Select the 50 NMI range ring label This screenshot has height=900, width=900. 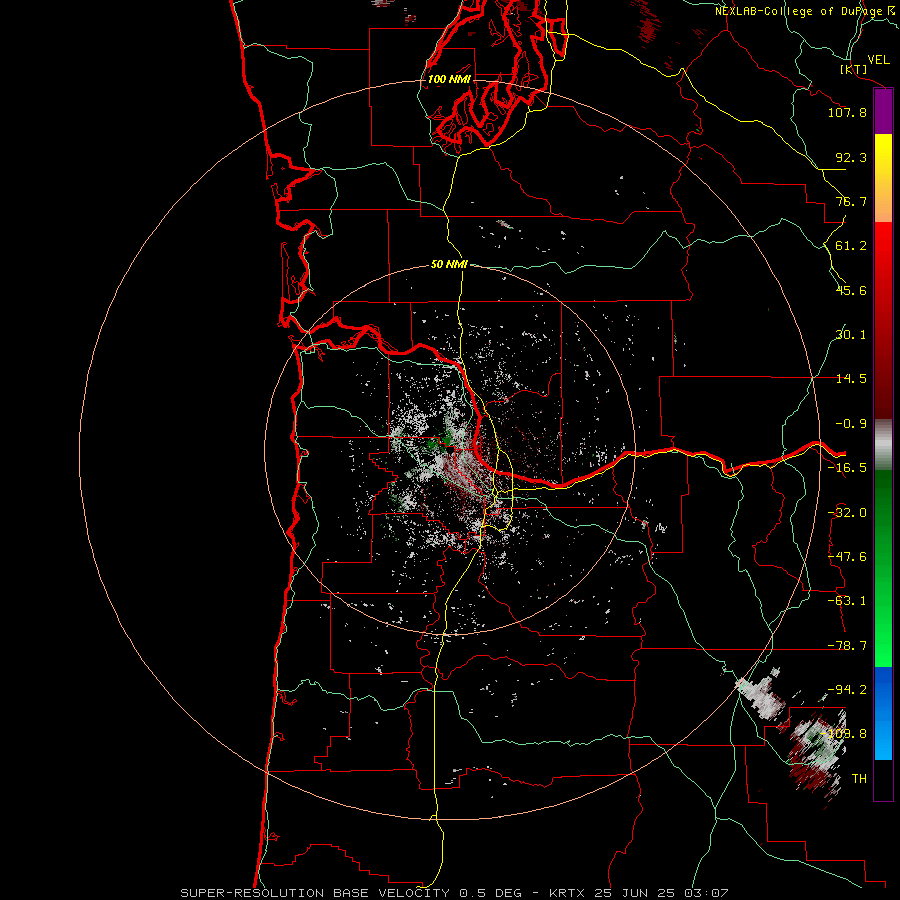pos(449,264)
